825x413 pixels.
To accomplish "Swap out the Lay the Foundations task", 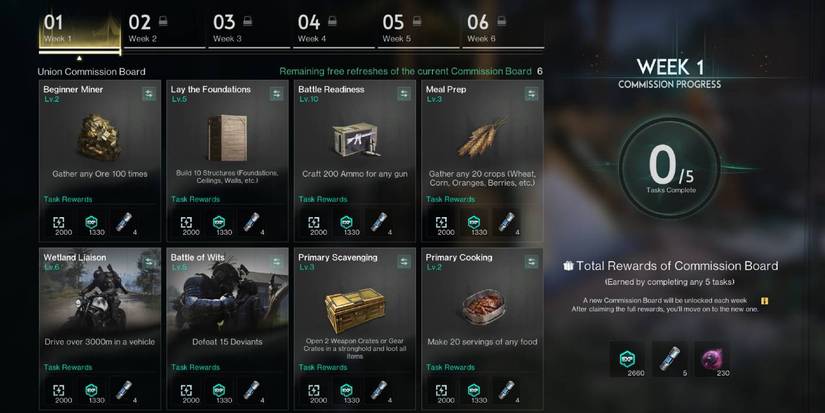I will point(276,94).
